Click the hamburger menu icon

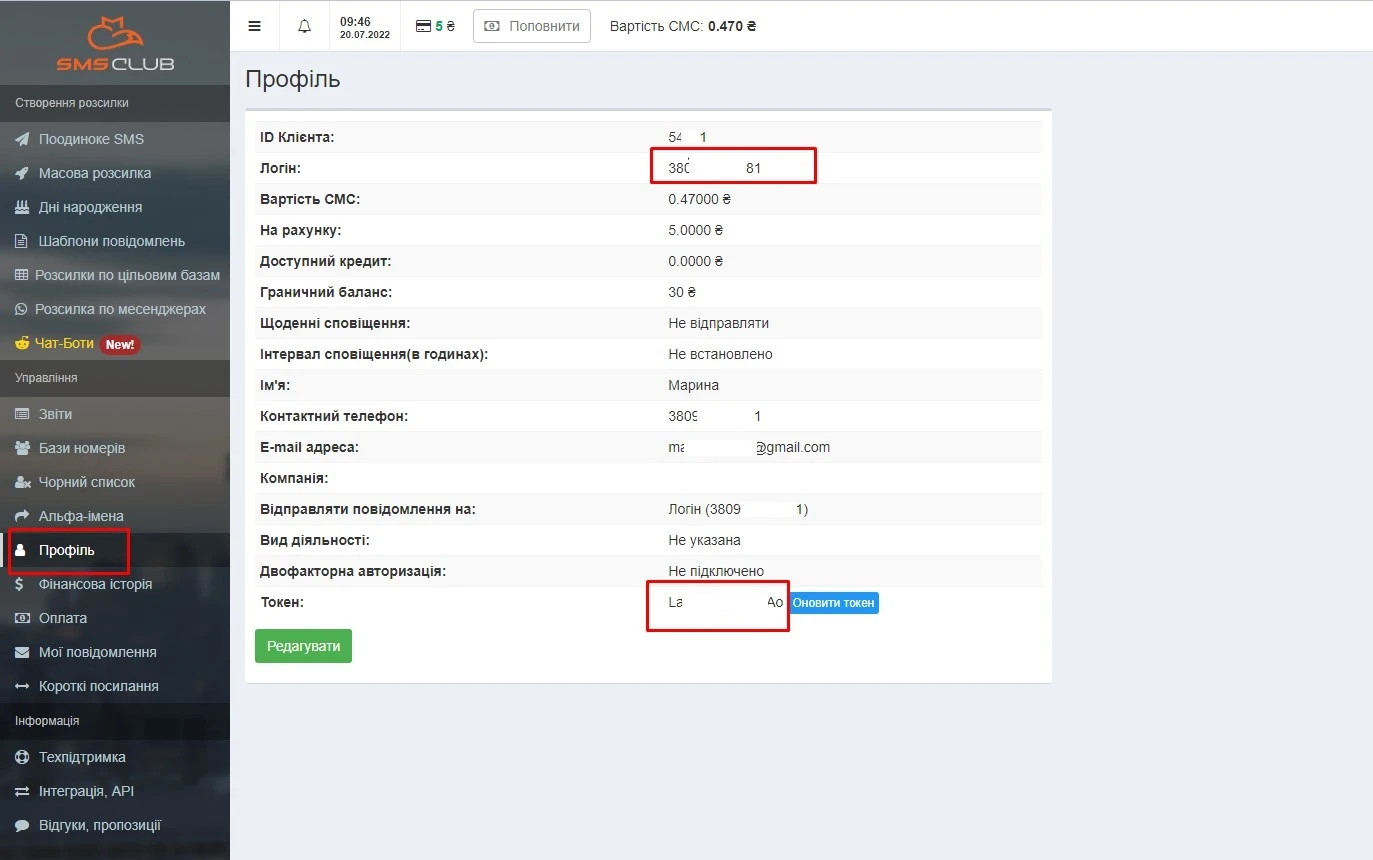click(254, 26)
